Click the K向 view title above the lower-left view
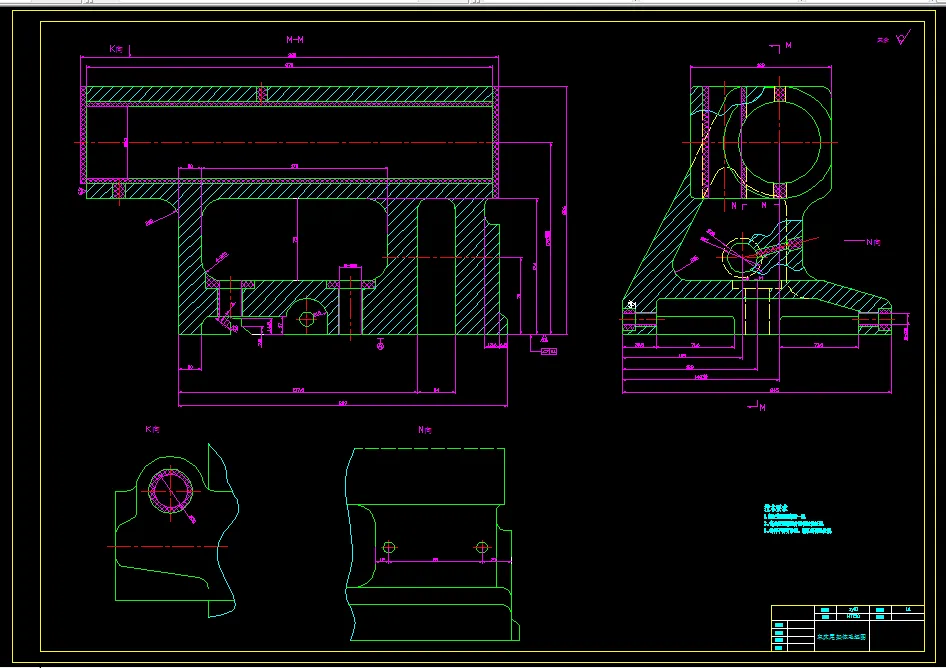Viewport: 946px width, 668px height. click(x=152, y=430)
